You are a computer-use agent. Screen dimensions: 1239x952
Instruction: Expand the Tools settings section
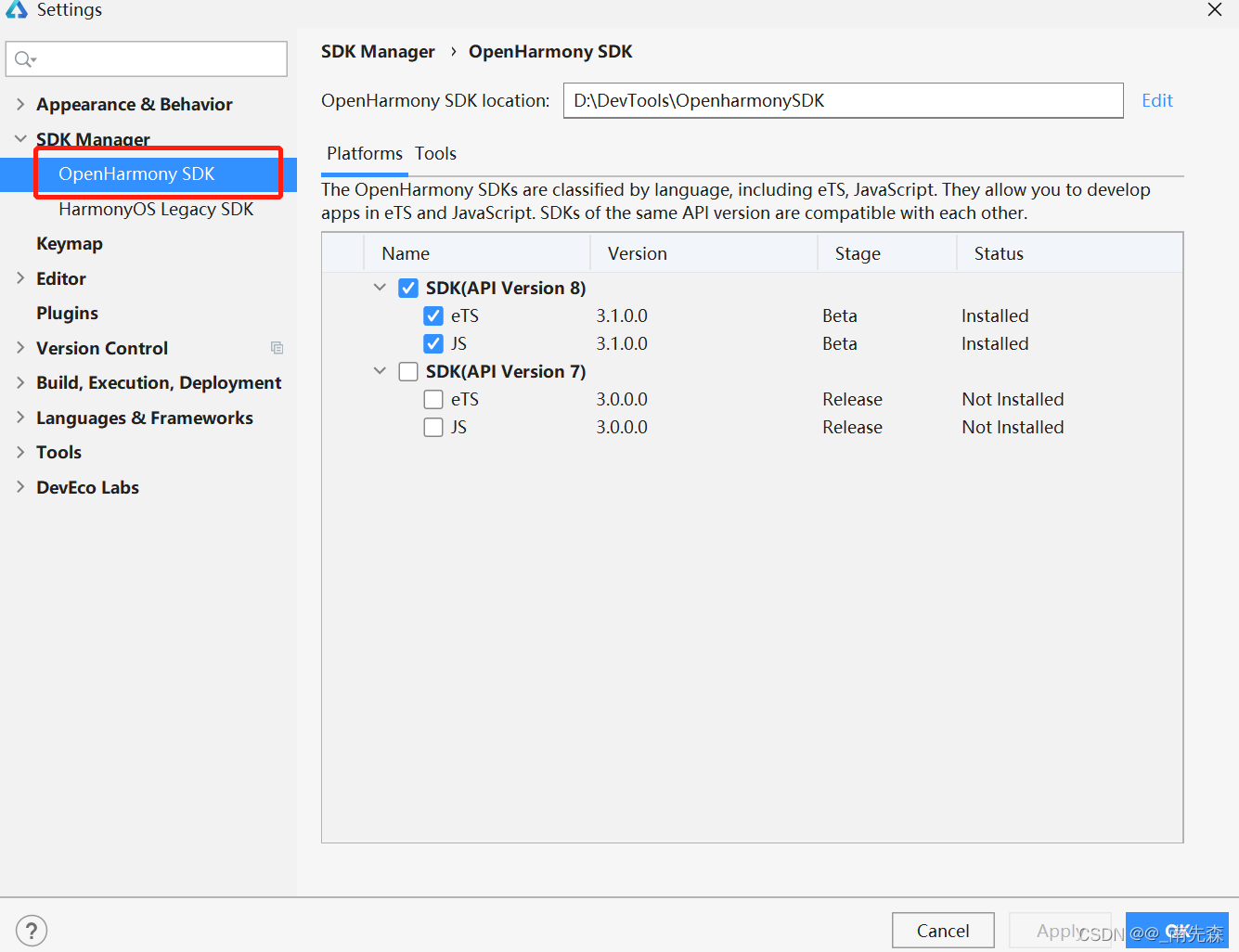click(x=20, y=452)
